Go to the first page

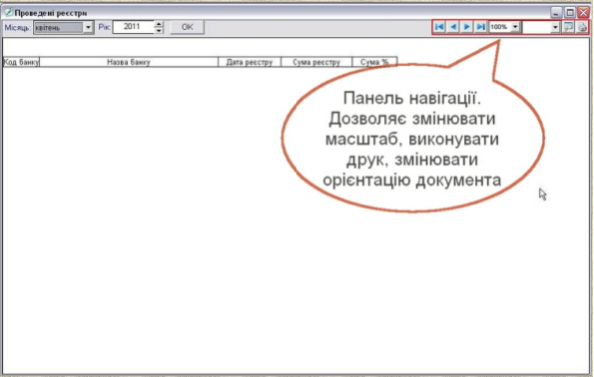[439, 27]
